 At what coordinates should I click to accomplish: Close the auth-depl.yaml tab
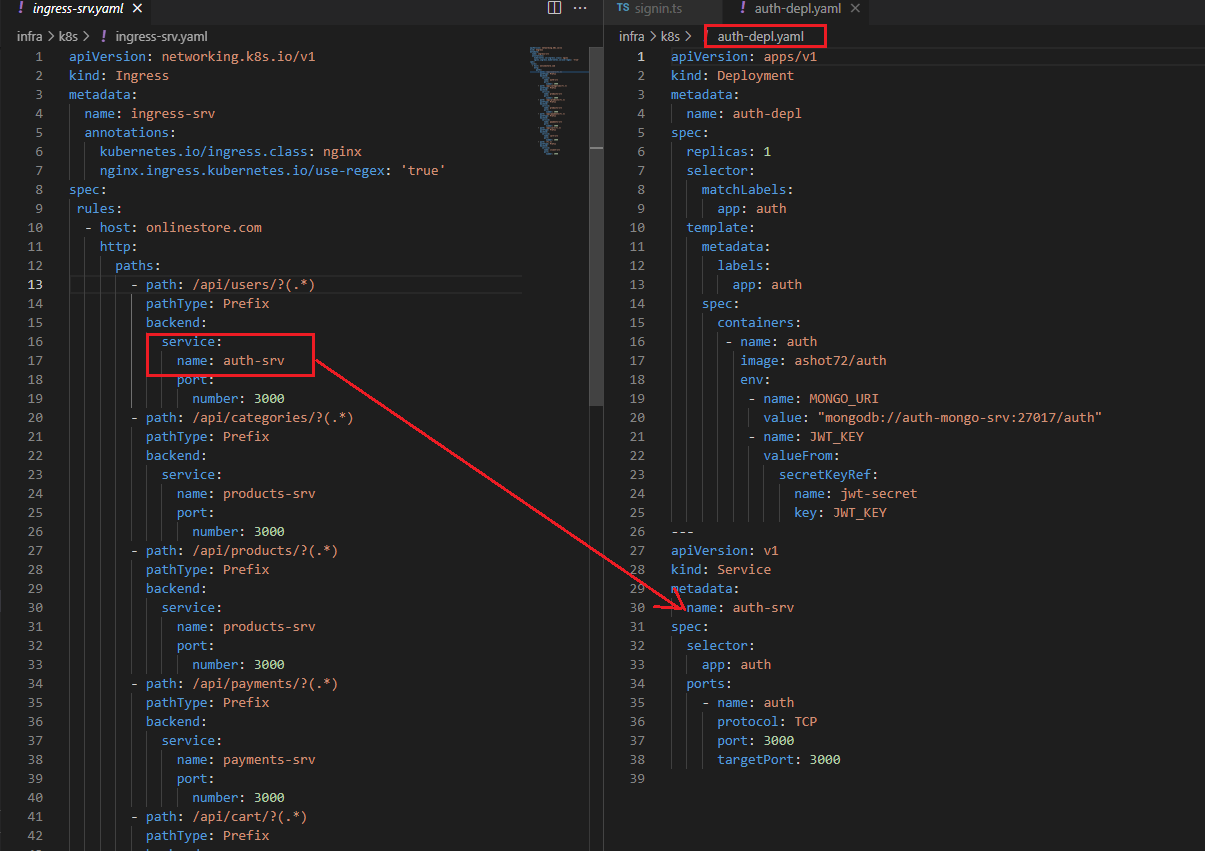click(855, 9)
